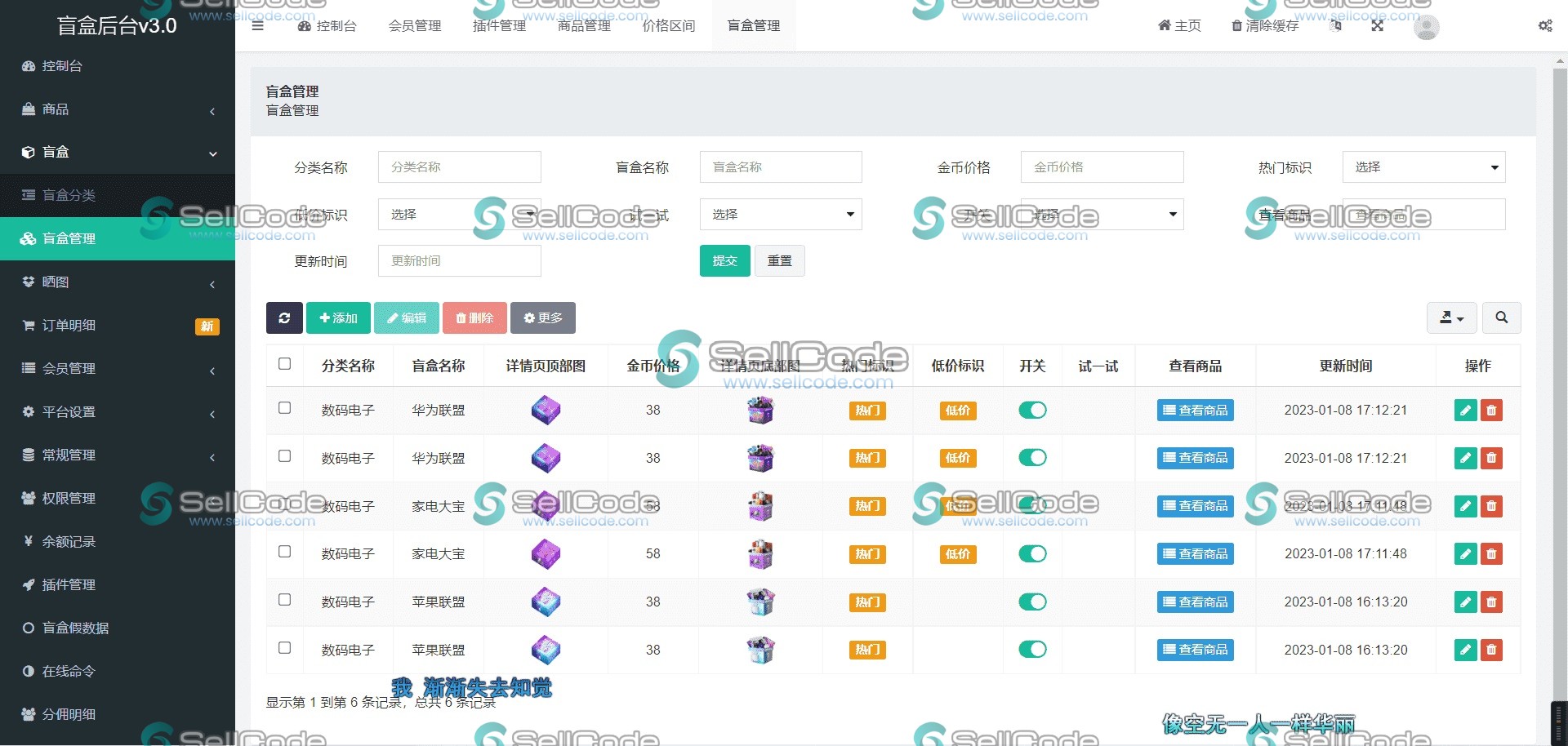
Task: Switch to the 商品管理 top navigation tab
Action: click(x=583, y=25)
